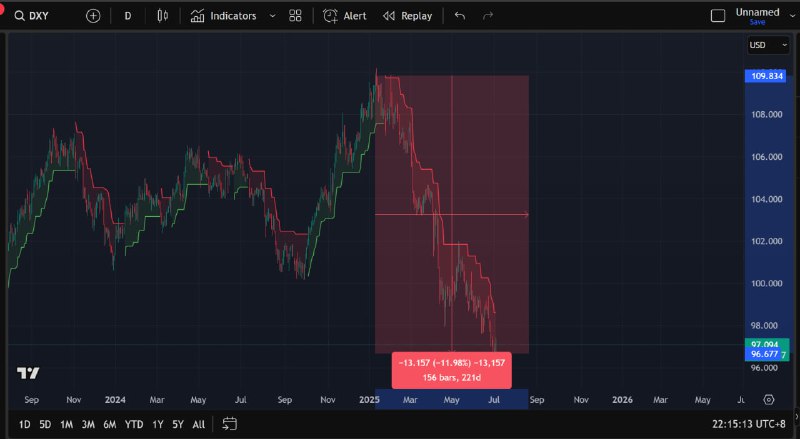Viewport: 800px width, 439px height.
Task: Change the D timeframe interval
Action: click(x=127, y=16)
